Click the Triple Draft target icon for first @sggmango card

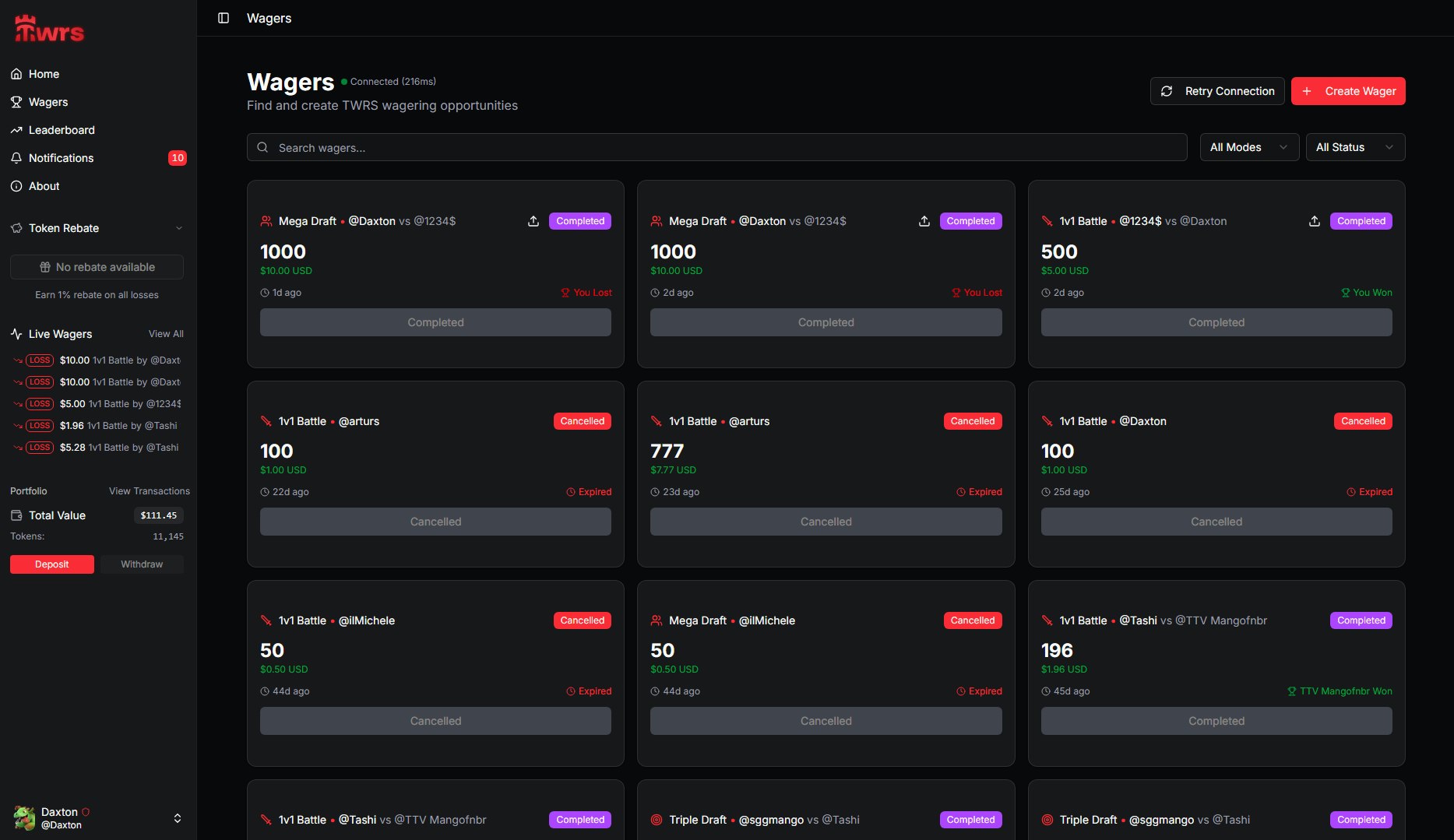point(657,820)
